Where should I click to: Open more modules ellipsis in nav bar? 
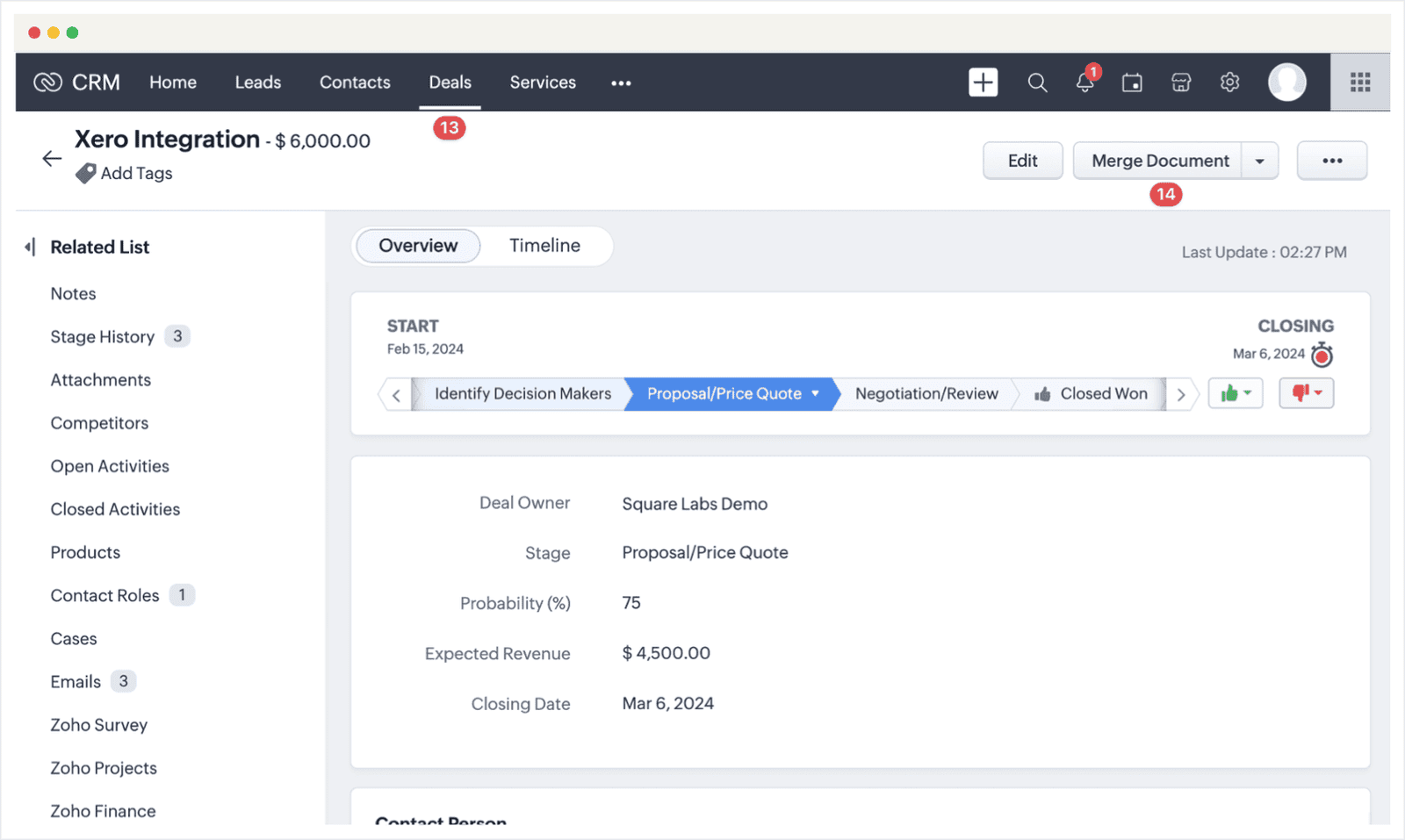tap(621, 83)
